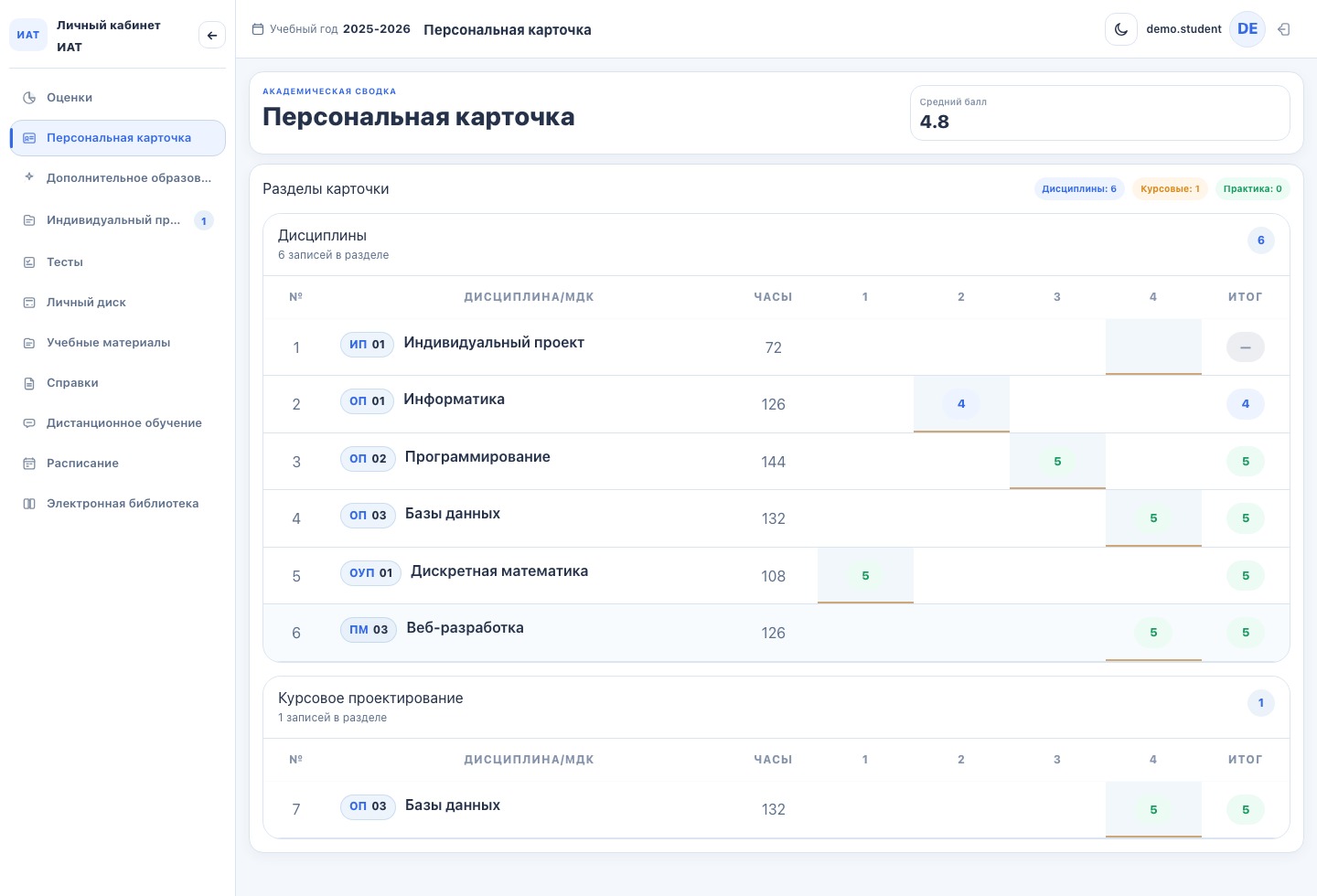Click the Оценки pie chart icon
The height and width of the screenshot is (896, 1317).
pyautogui.click(x=29, y=98)
